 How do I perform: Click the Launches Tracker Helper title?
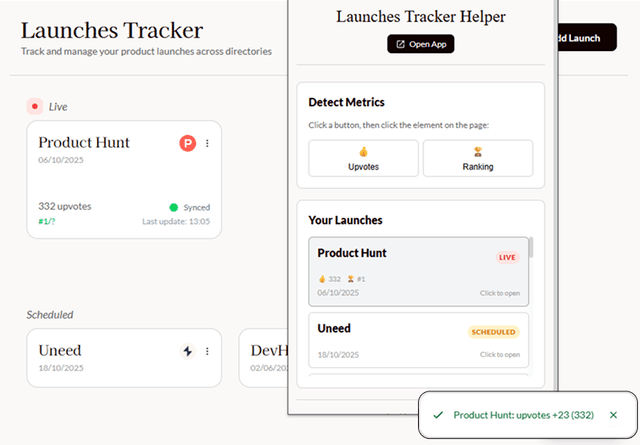421,17
